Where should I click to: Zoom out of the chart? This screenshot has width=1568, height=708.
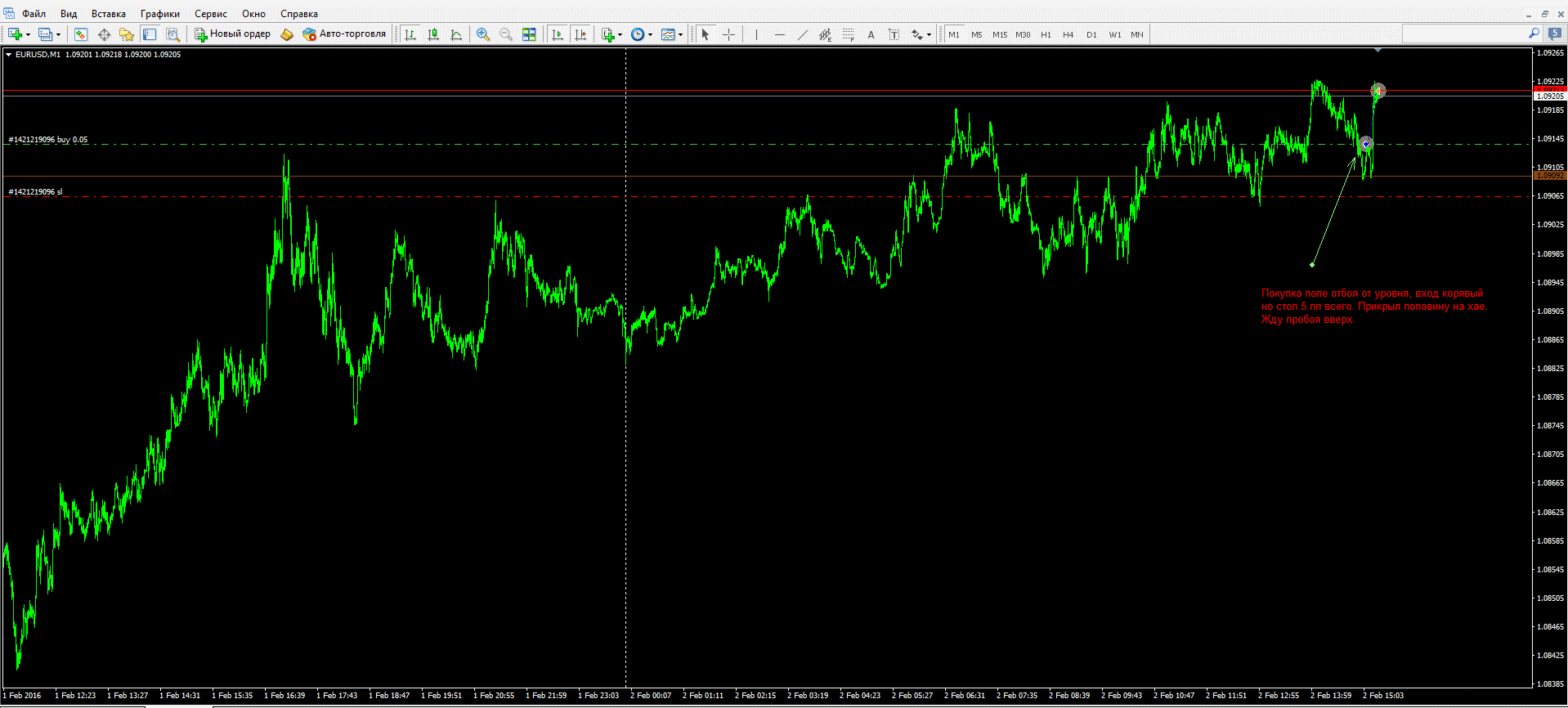506,34
